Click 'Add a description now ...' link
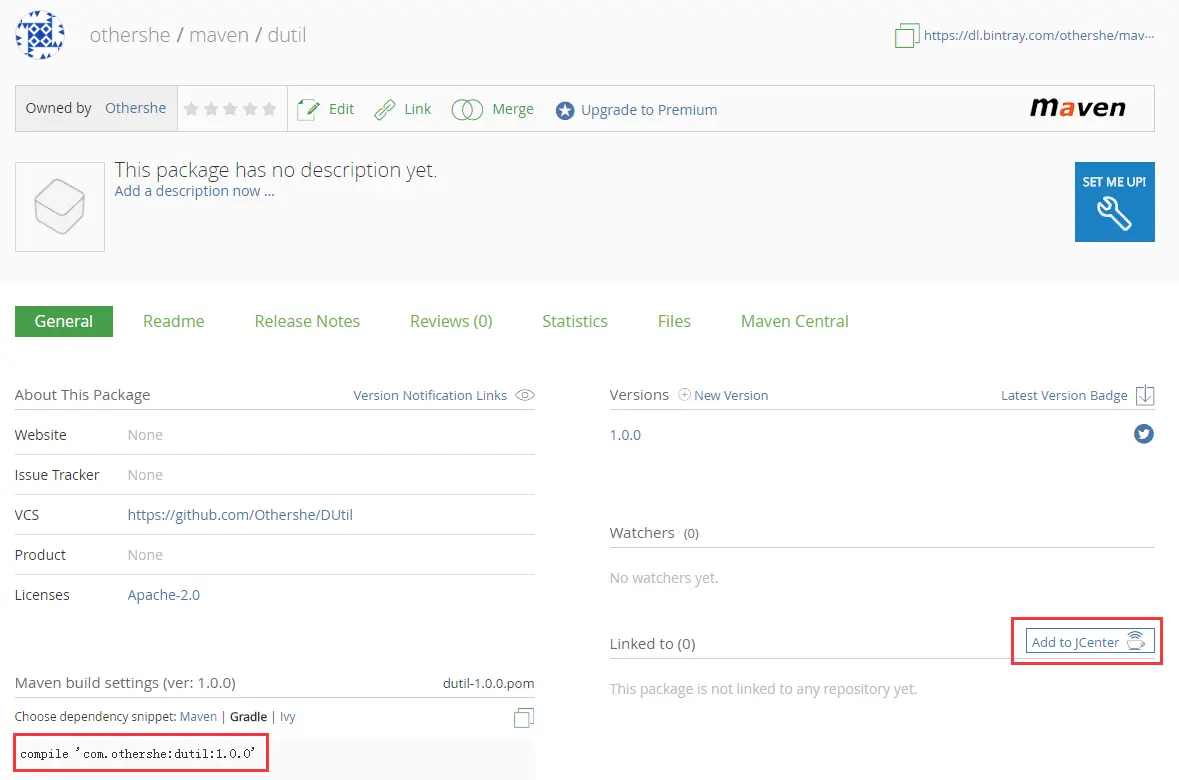The image size is (1179, 780). (x=194, y=191)
